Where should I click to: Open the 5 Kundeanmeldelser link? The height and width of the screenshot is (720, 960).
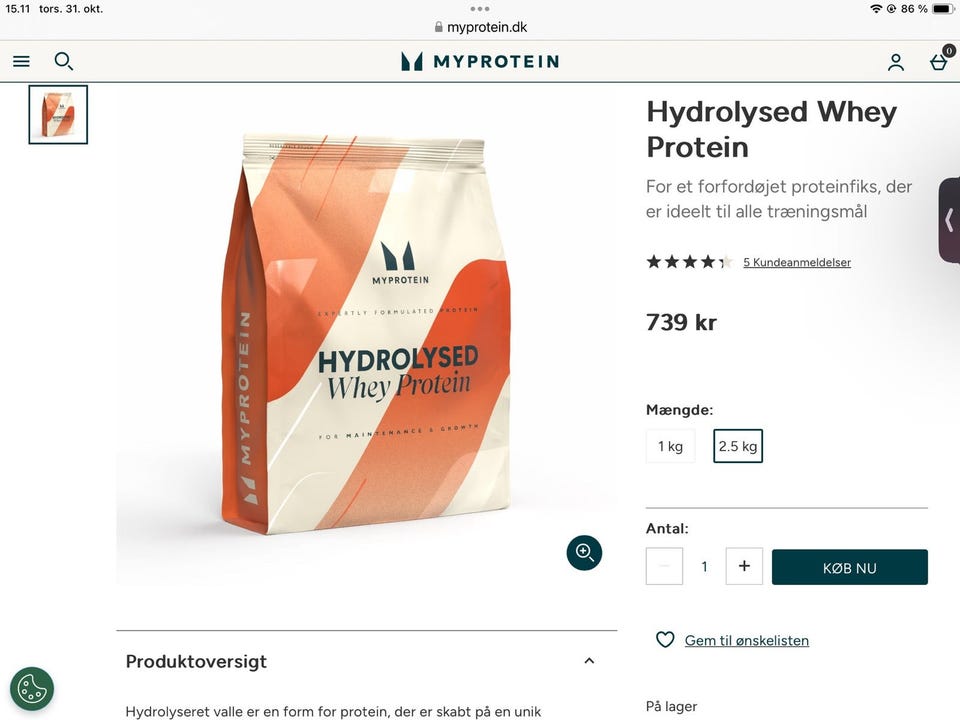797,262
